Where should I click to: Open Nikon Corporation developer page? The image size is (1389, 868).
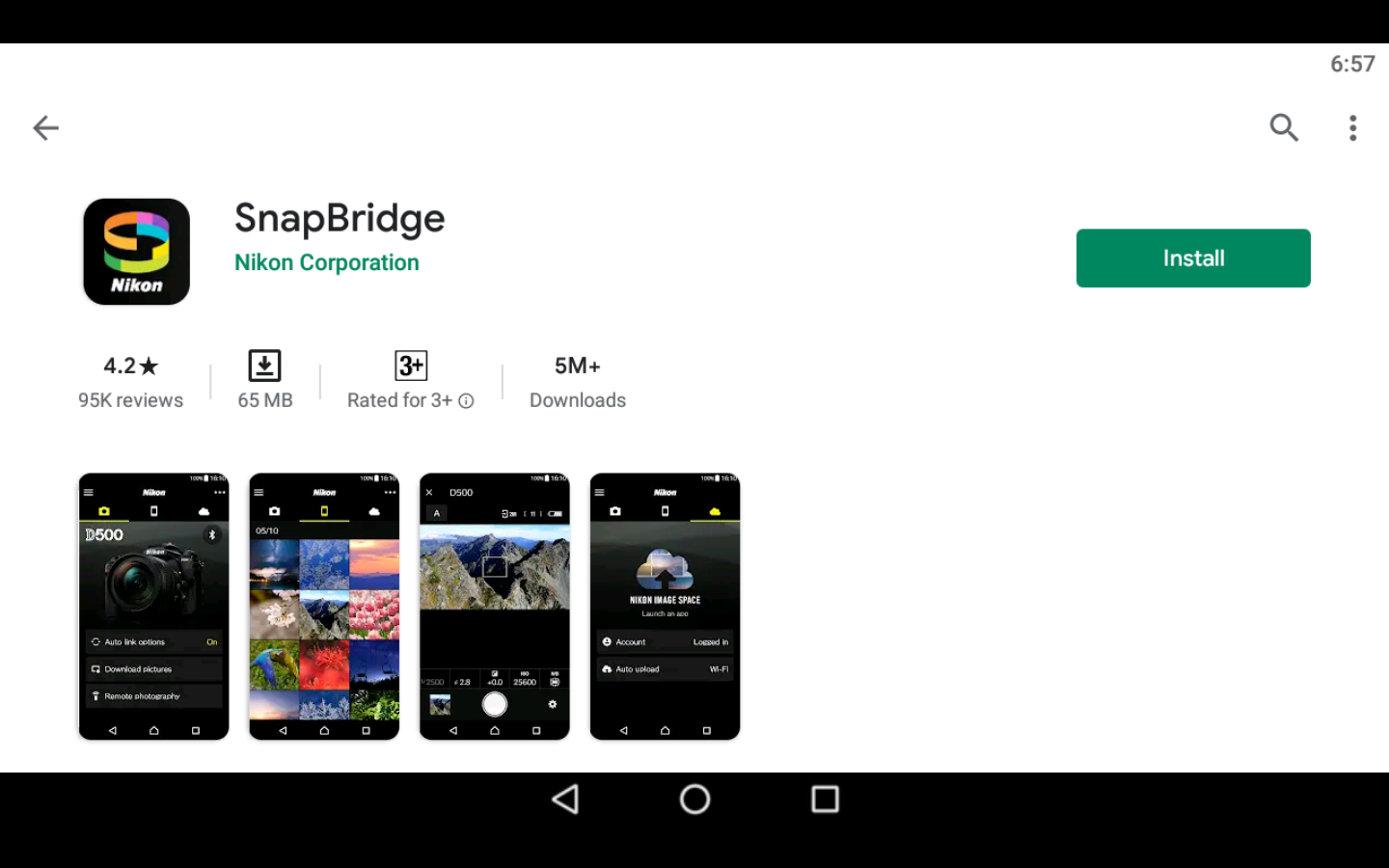tap(327, 262)
